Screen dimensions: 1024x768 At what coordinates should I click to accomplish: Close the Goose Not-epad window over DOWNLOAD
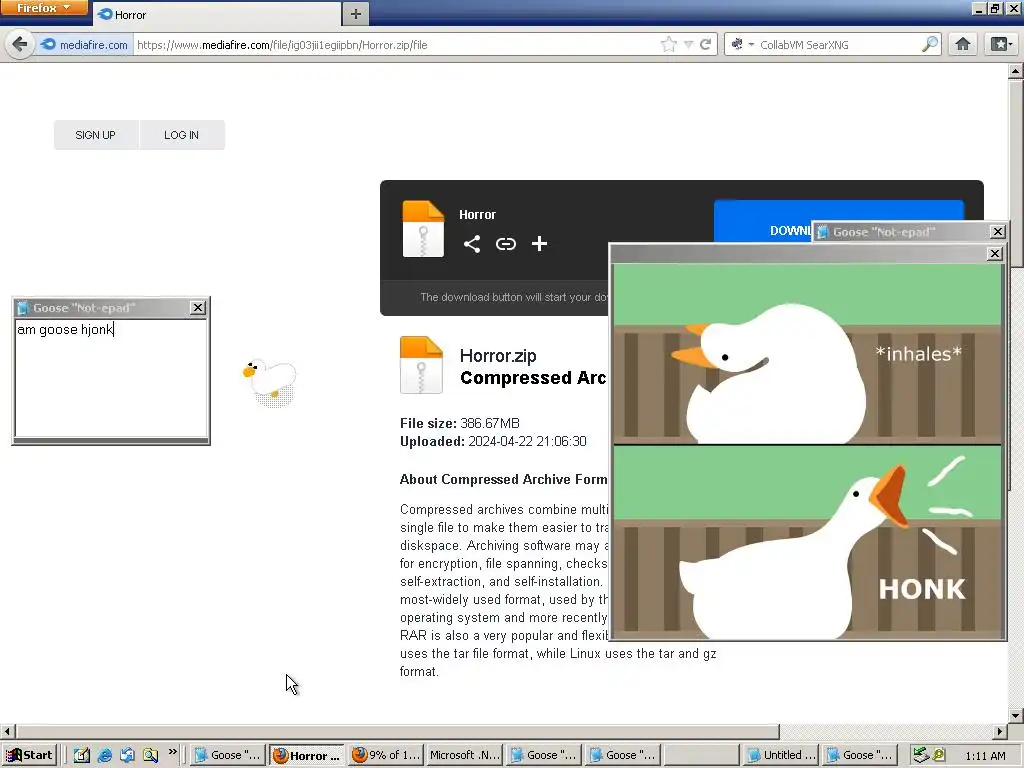point(997,232)
